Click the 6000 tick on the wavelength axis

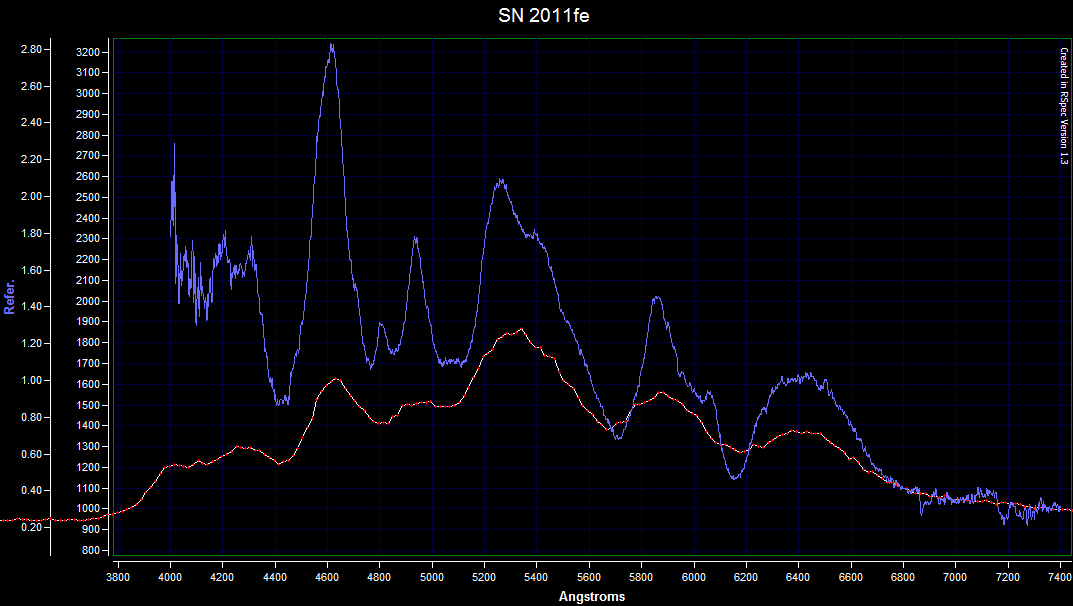[694, 579]
